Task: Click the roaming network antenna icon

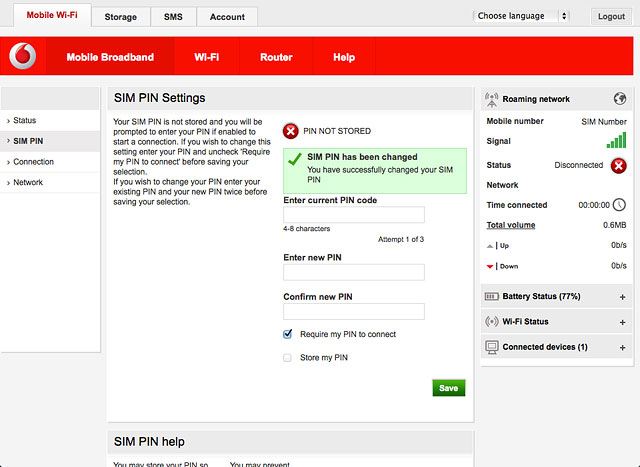Action: tap(491, 99)
